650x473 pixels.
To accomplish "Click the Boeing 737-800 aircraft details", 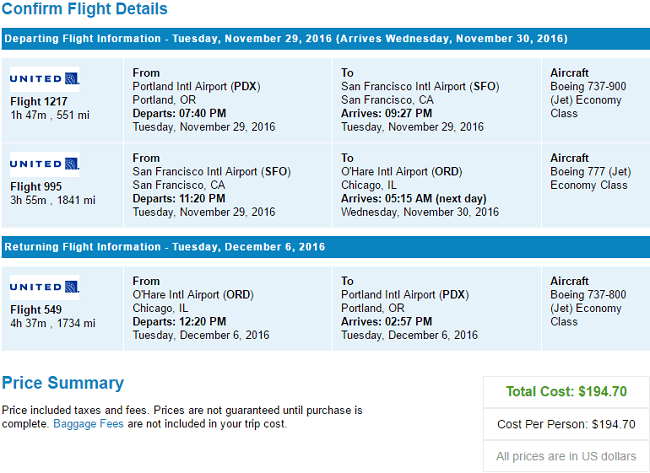I will tap(588, 308).
